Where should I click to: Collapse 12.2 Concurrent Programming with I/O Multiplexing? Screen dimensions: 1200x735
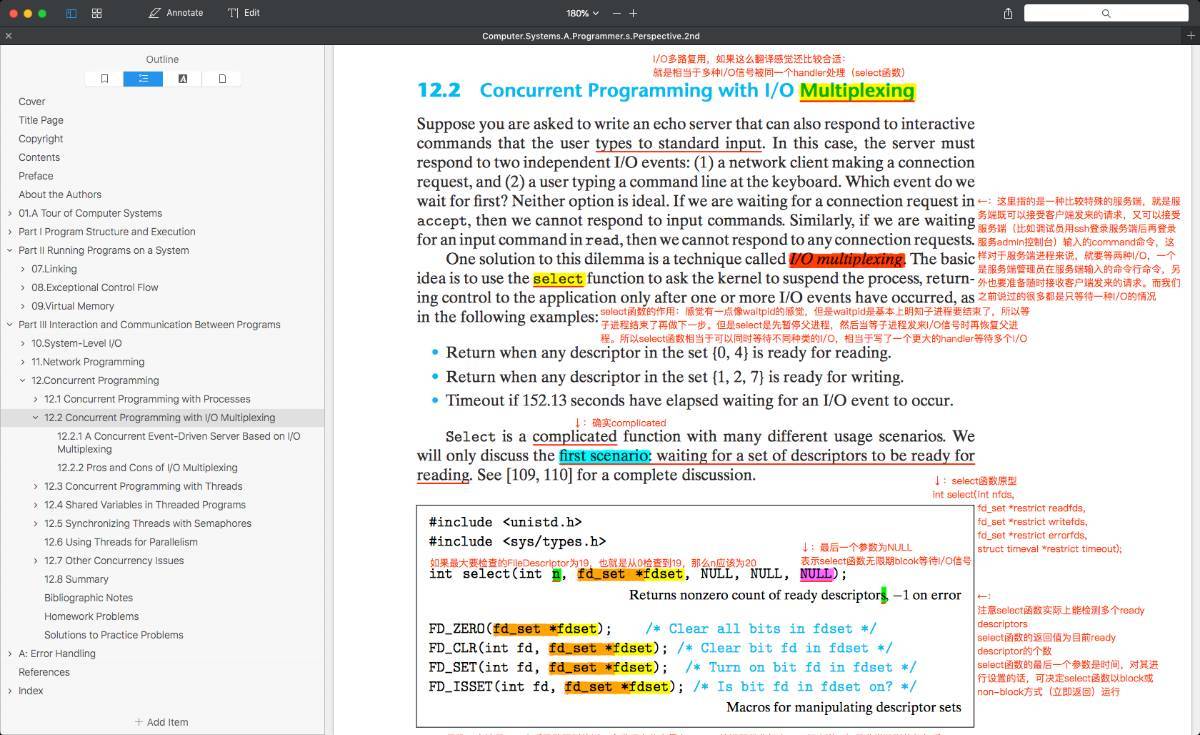point(35,418)
